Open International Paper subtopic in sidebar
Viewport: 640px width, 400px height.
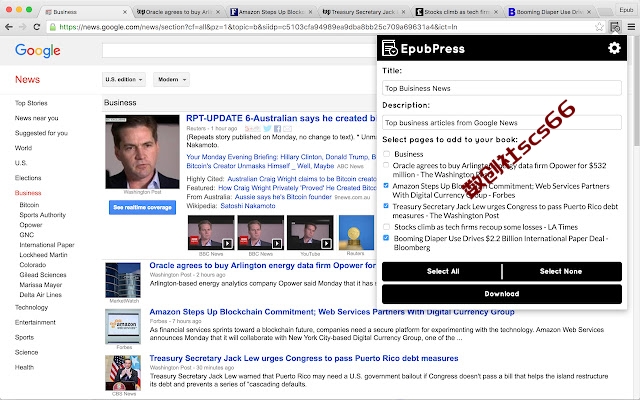click(47, 245)
